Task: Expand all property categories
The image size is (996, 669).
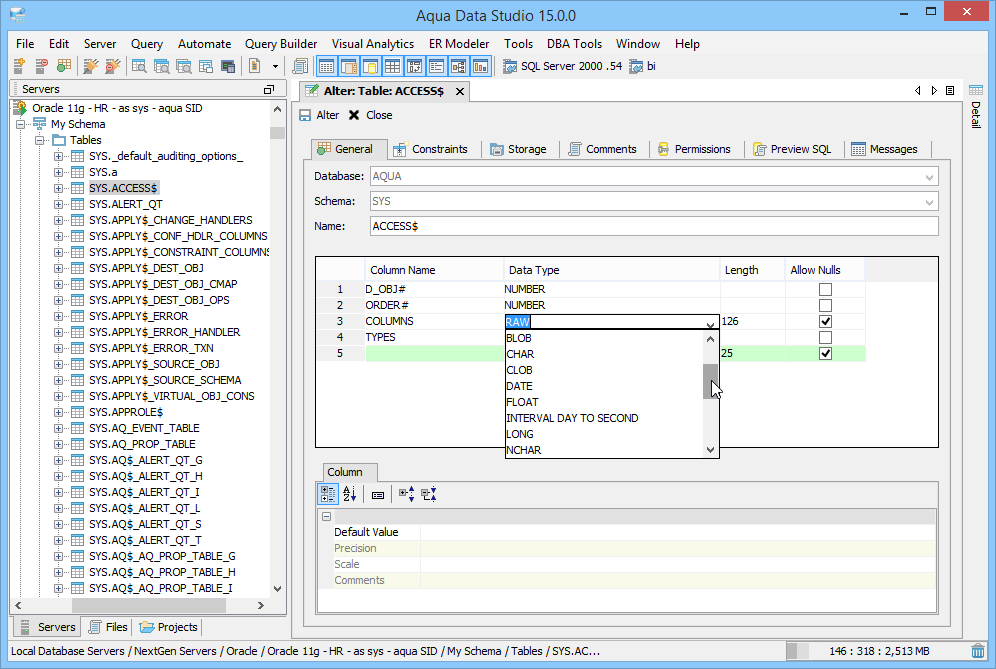Action: coord(407,494)
